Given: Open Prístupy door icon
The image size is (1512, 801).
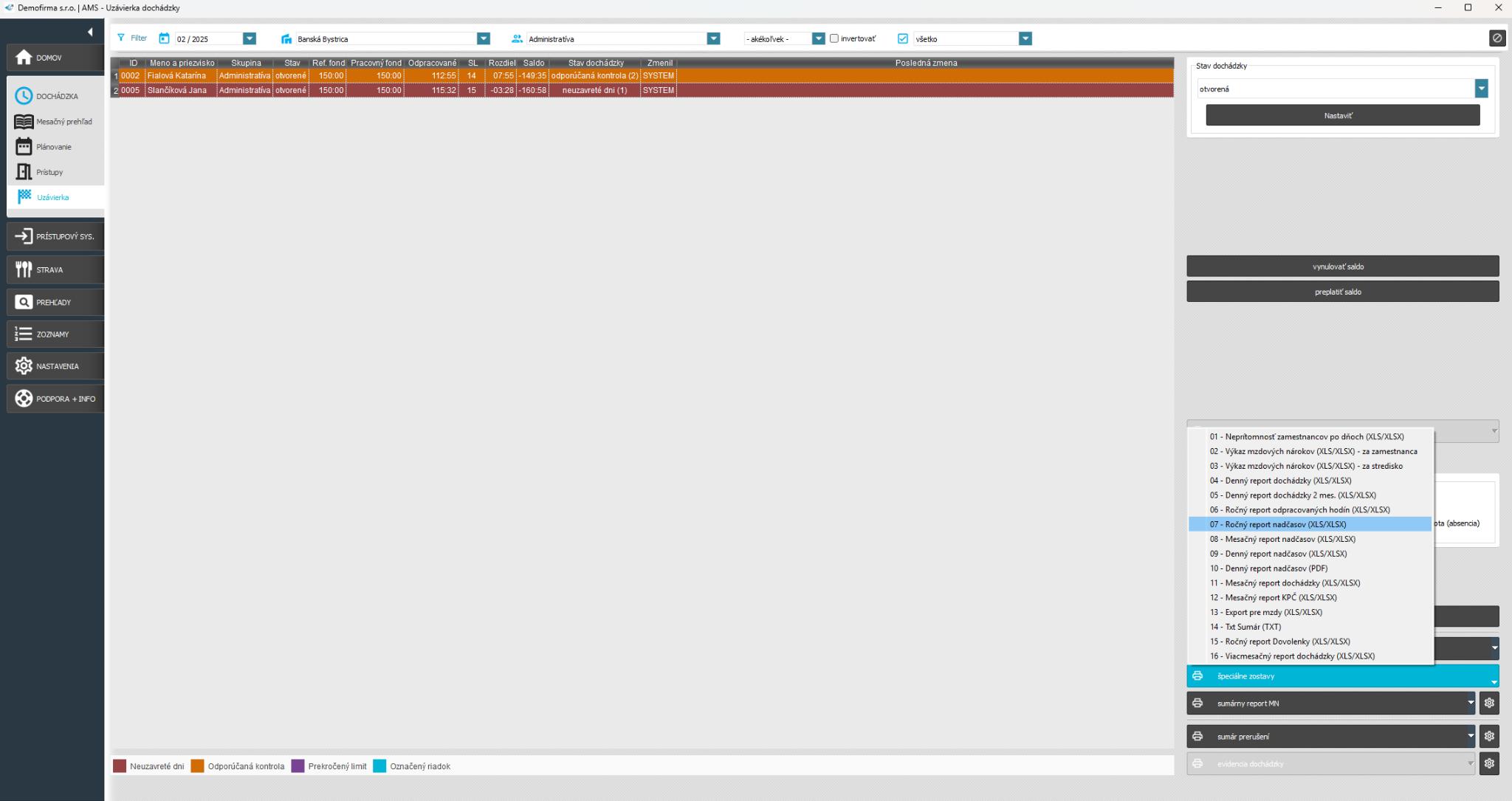Looking at the screenshot, I should pos(24,172).
